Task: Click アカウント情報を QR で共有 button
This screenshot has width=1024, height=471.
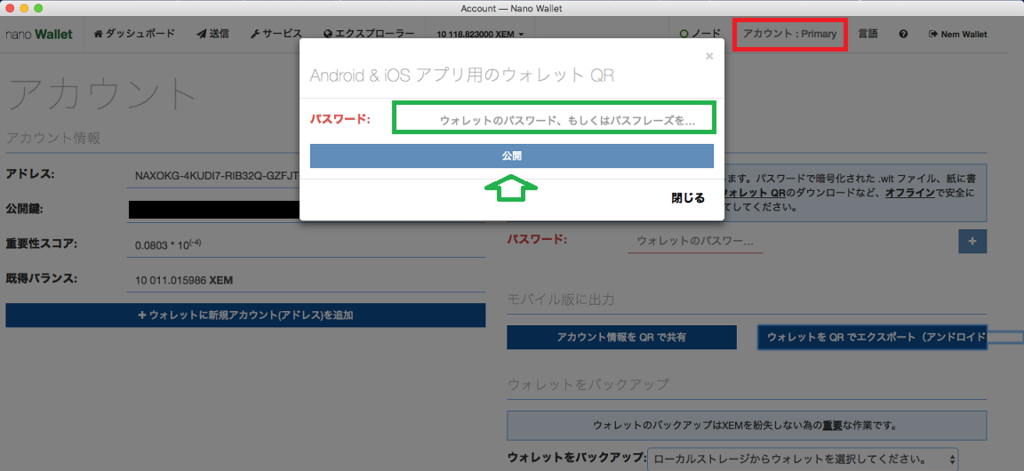Action: tap(622, 337)
